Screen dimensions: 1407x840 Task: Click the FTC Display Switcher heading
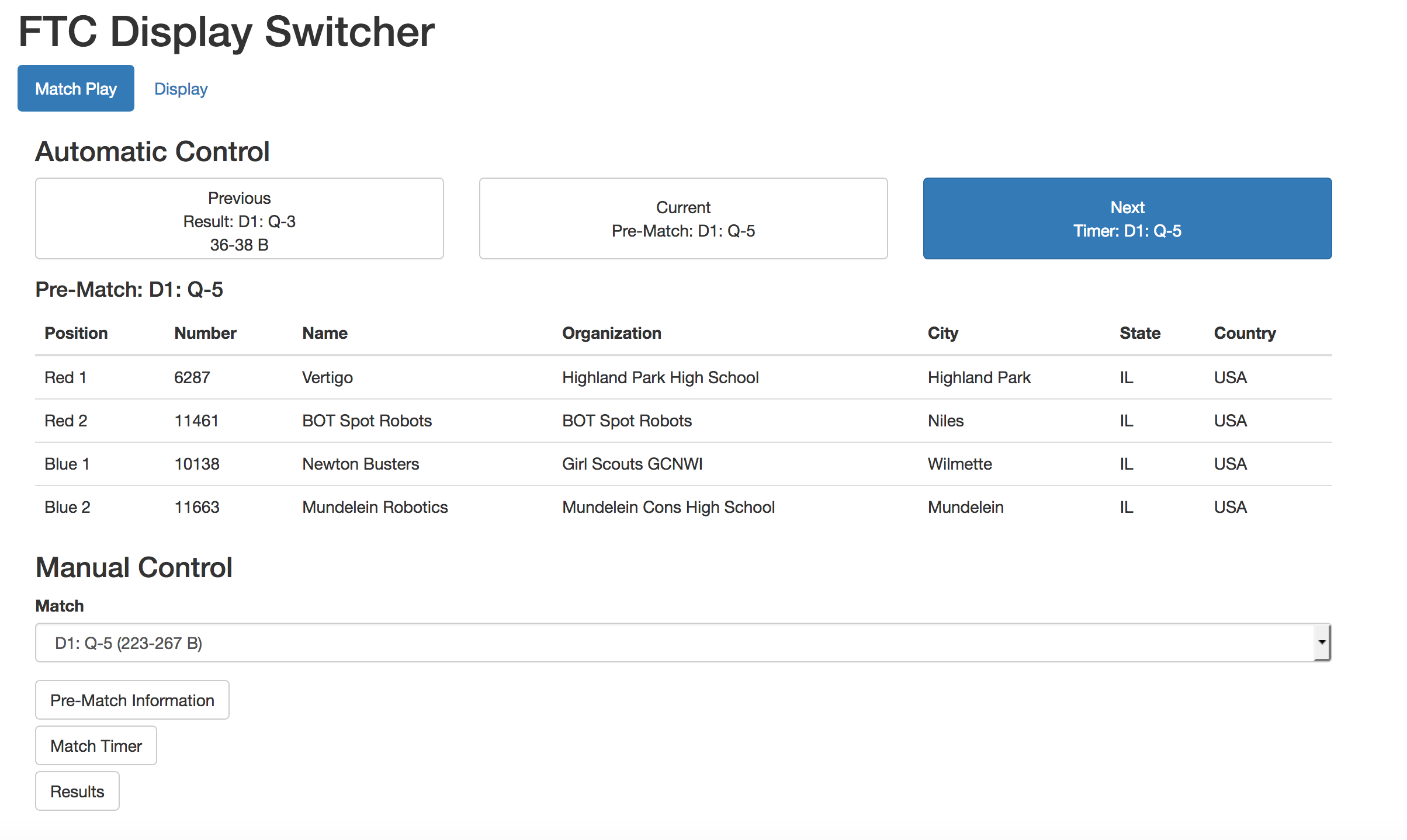pyautogui.click(x=226, y=32)
